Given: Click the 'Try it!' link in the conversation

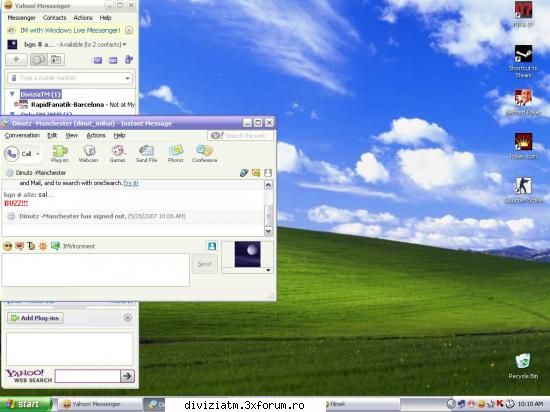Looking at the screenshot, I should (131, 183).
